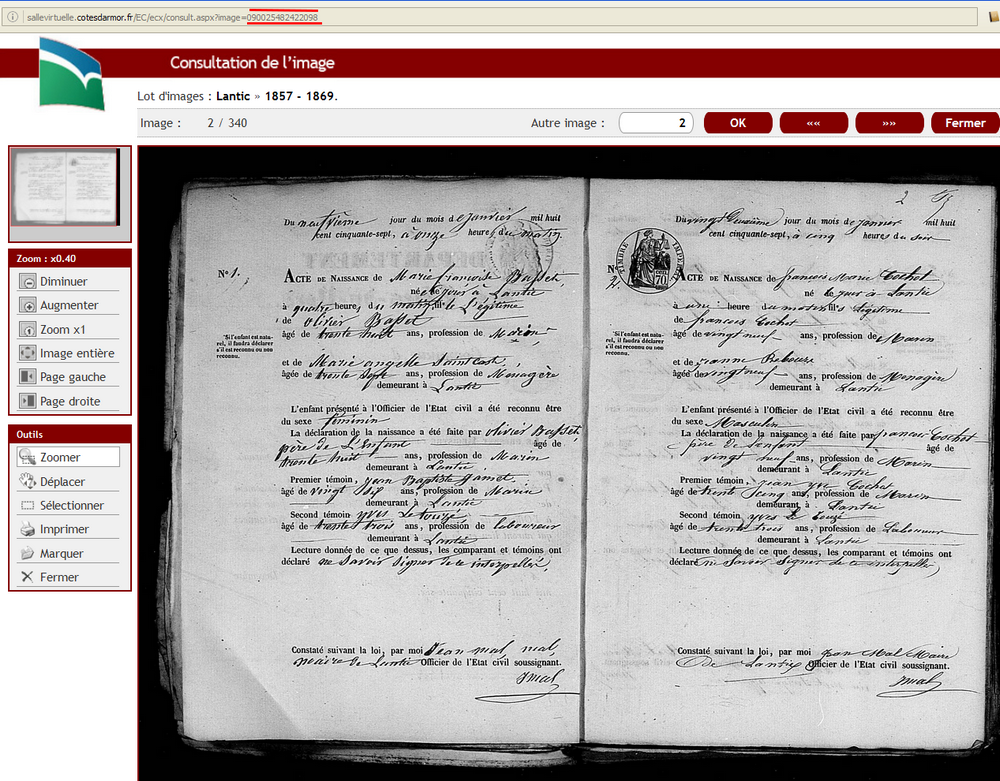The width and height of the screenshot is (1000, 781).
Task: Show the whole image with Image entière
Action: pos(29,354)
